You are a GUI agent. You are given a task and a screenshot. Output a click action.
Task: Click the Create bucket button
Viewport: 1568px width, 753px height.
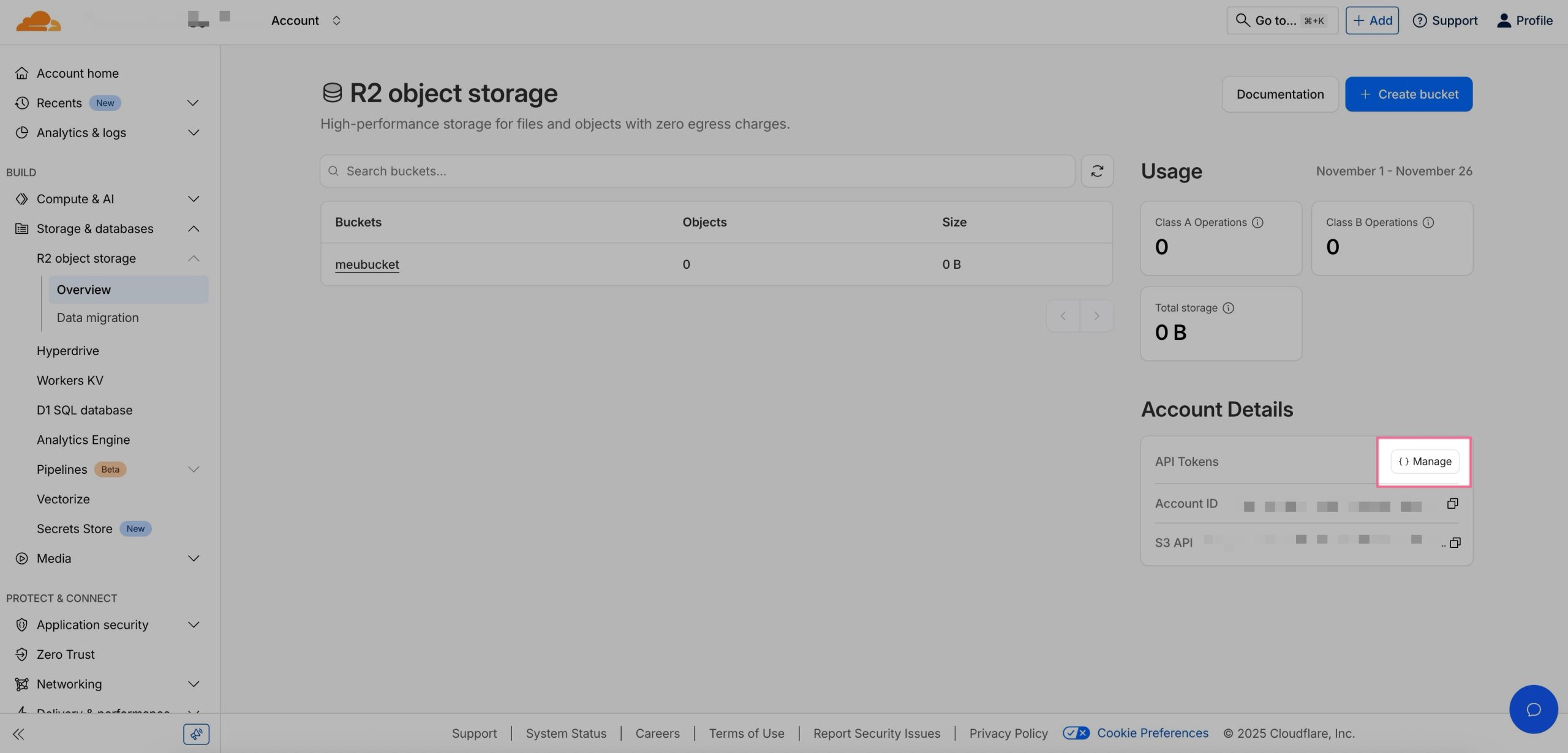[x=1409, y=94]
